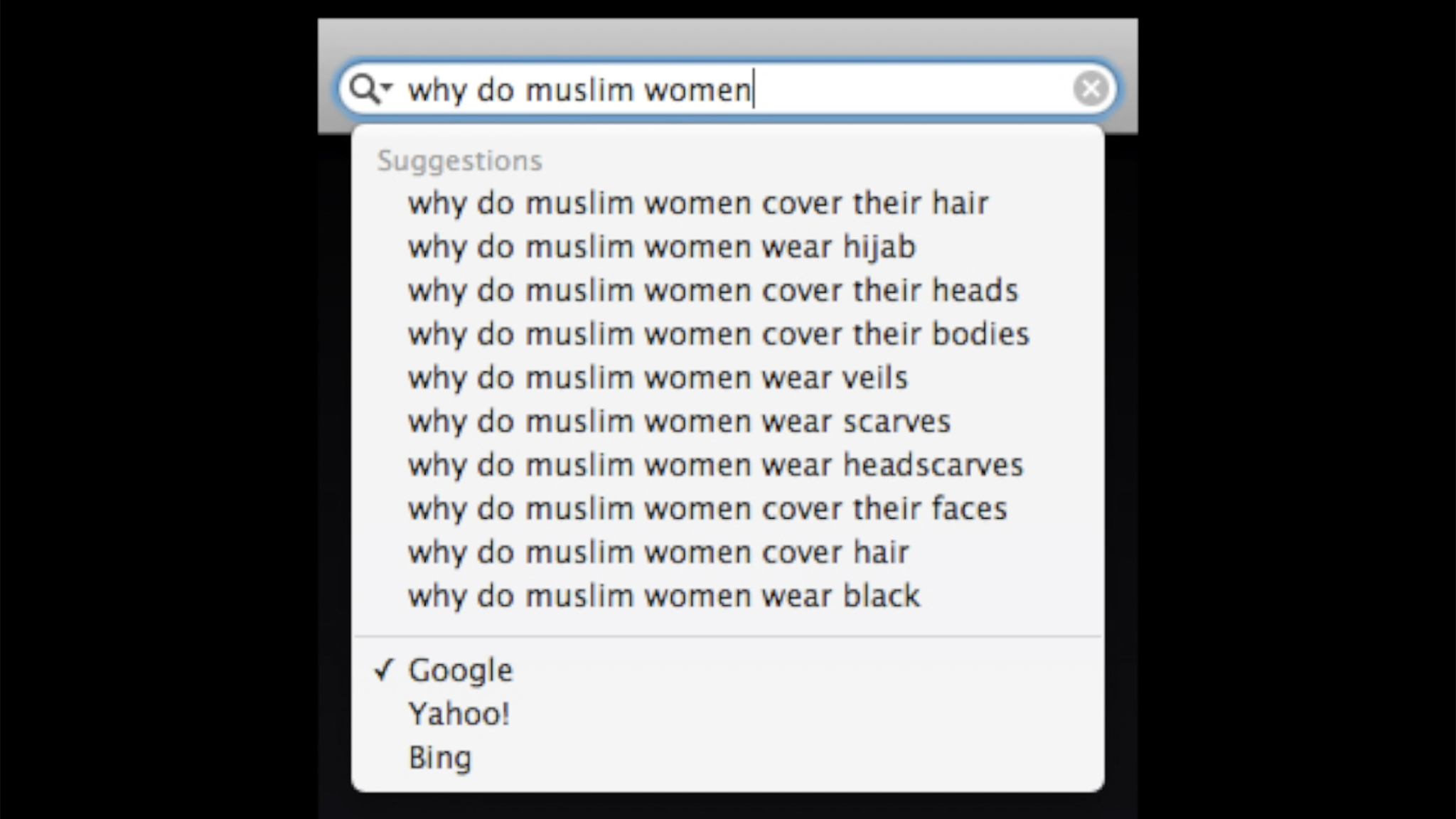Viewport: 1456px width, 819px height.
Task: Switch search engine to Bing
Action: coord(439,758)
